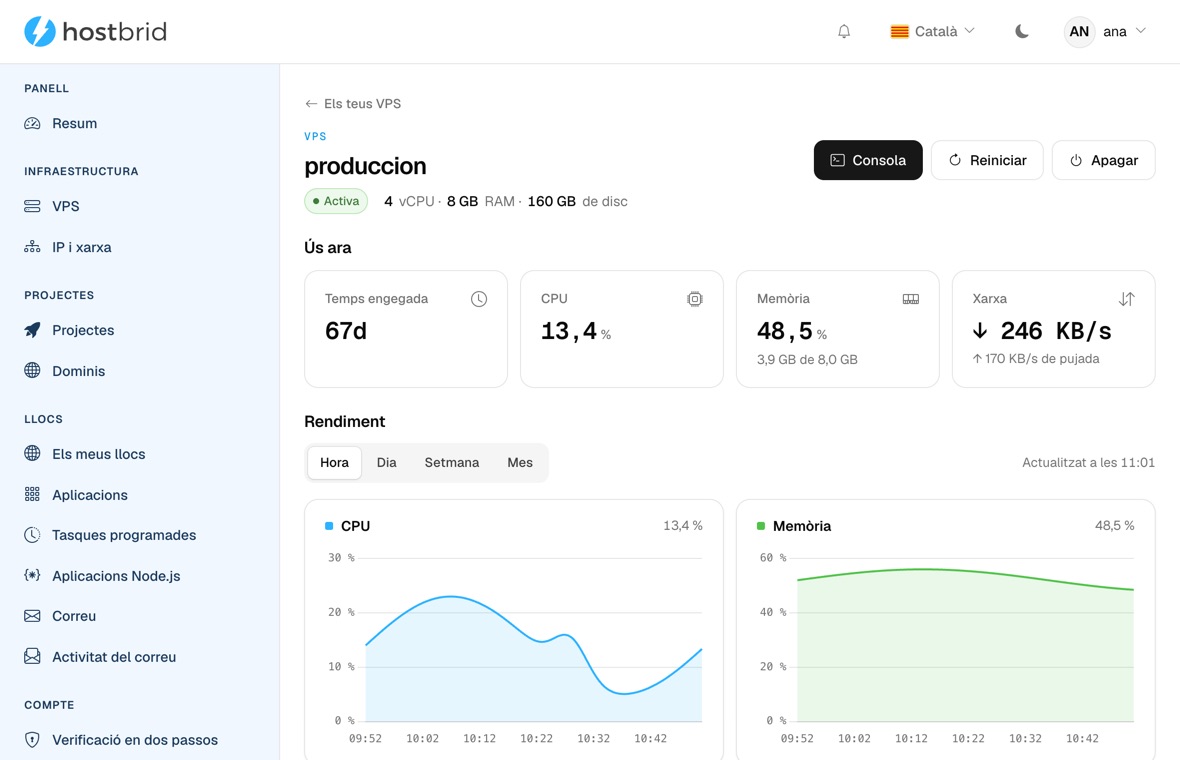The image size is (1180, 760).
Task: Switch to the Setmana tab
Action: click(452, 463)
